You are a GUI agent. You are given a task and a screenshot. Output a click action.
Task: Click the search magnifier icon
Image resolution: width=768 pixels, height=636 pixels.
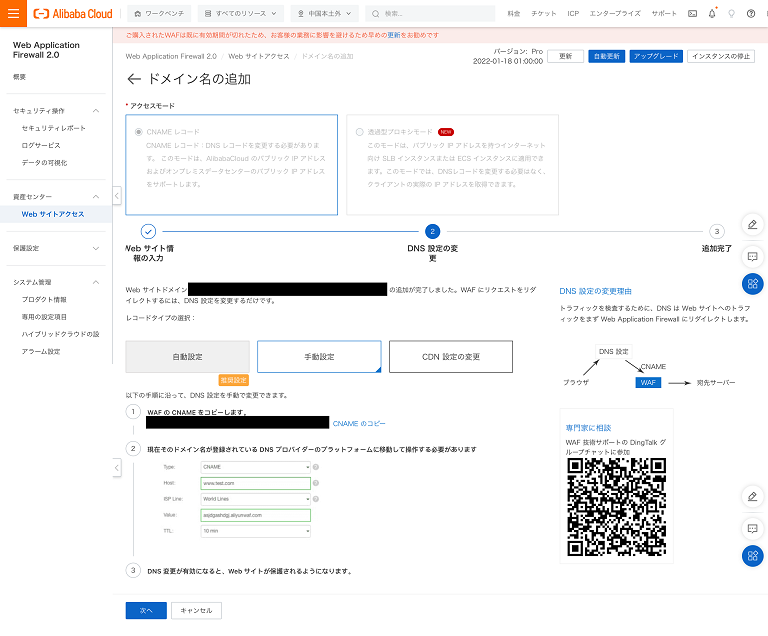pos(376,14)
